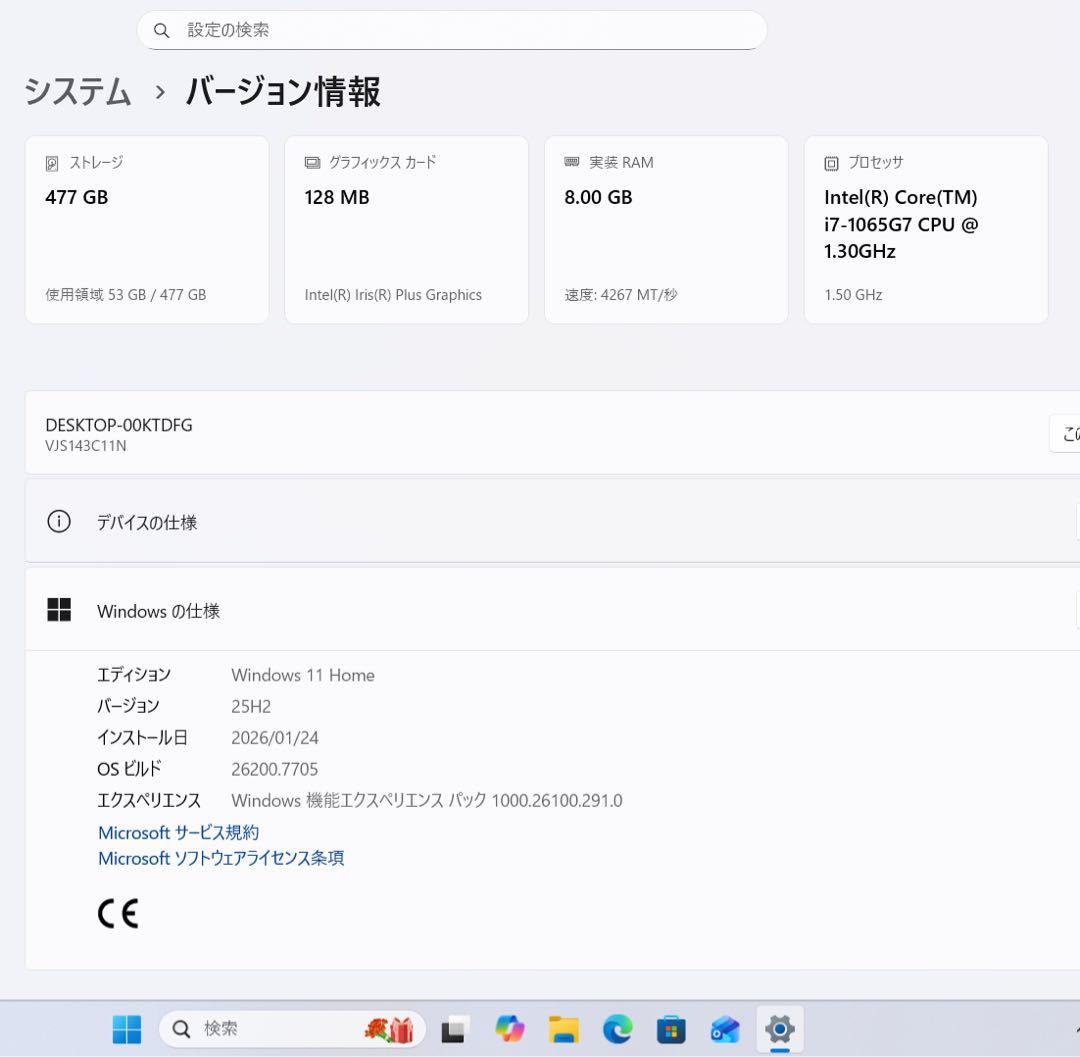
Task: Click the info icon next to デバイスの仕様
Action: [58, 521]
